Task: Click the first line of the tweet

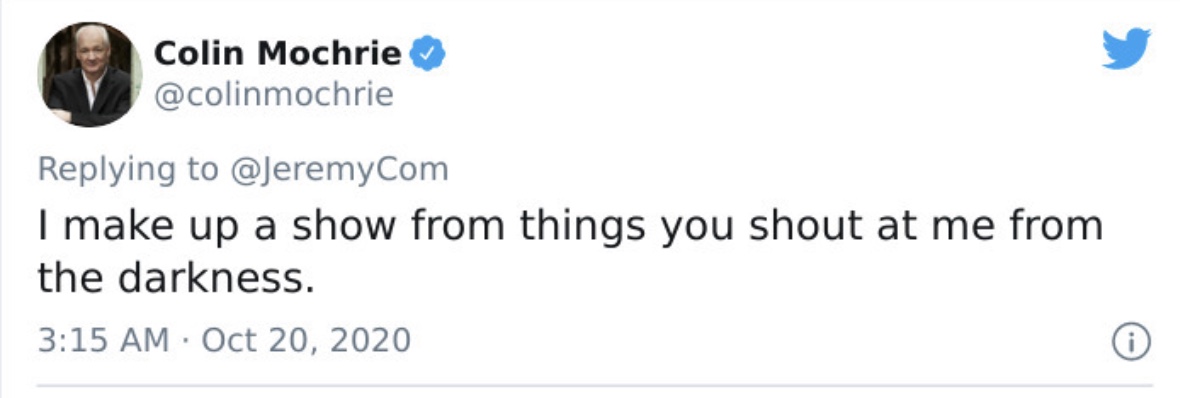Action: click(x=570, y=226)
